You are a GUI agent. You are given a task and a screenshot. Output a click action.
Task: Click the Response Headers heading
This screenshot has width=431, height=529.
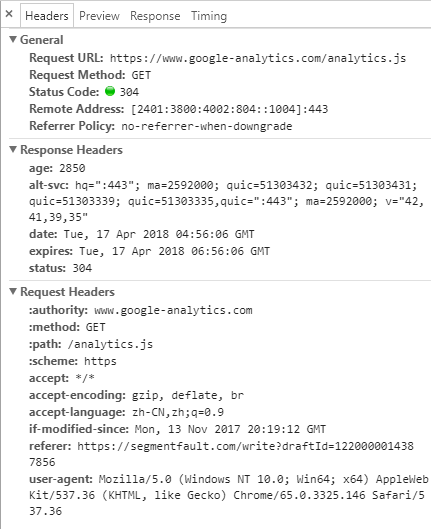tap(71, 150)
